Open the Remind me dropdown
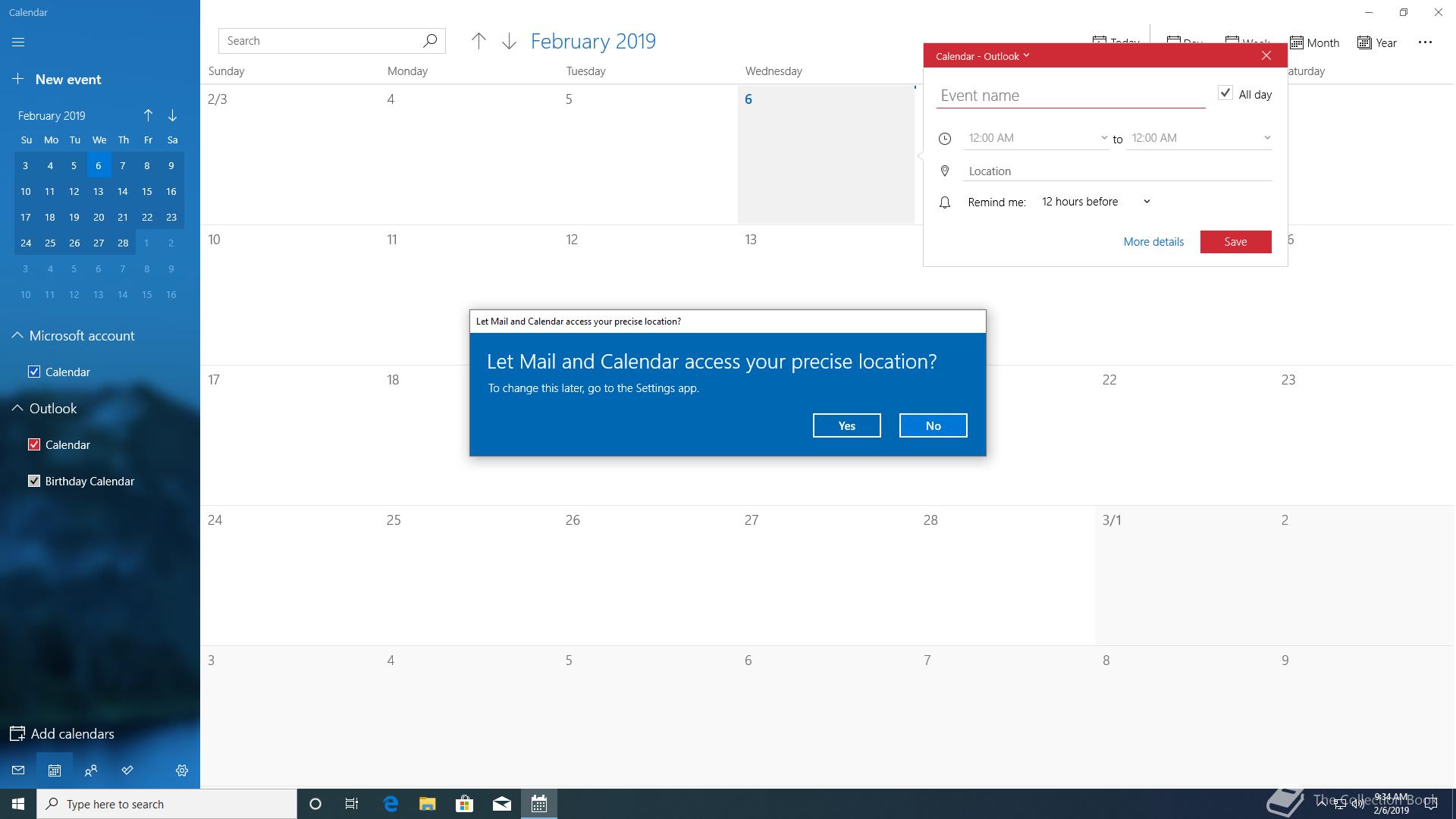The image size is (1456, 819). tap(1096, 202)
